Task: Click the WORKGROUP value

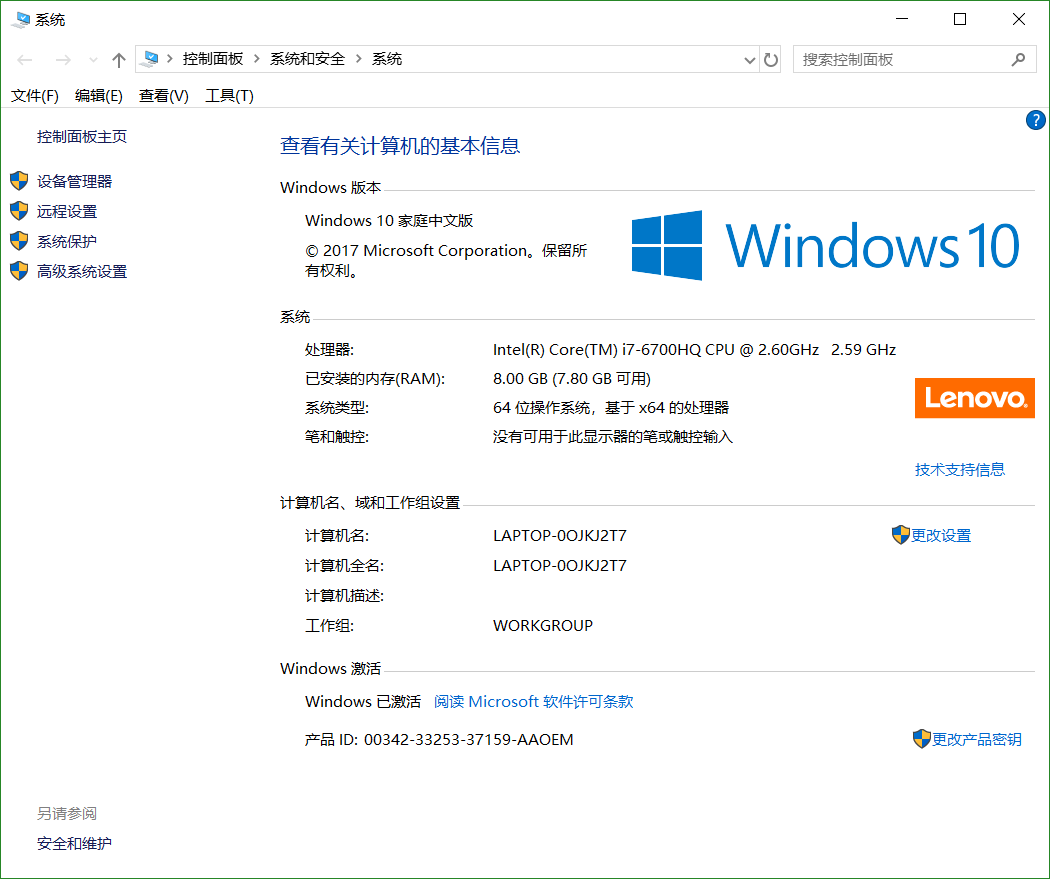Action: [543, 626]
